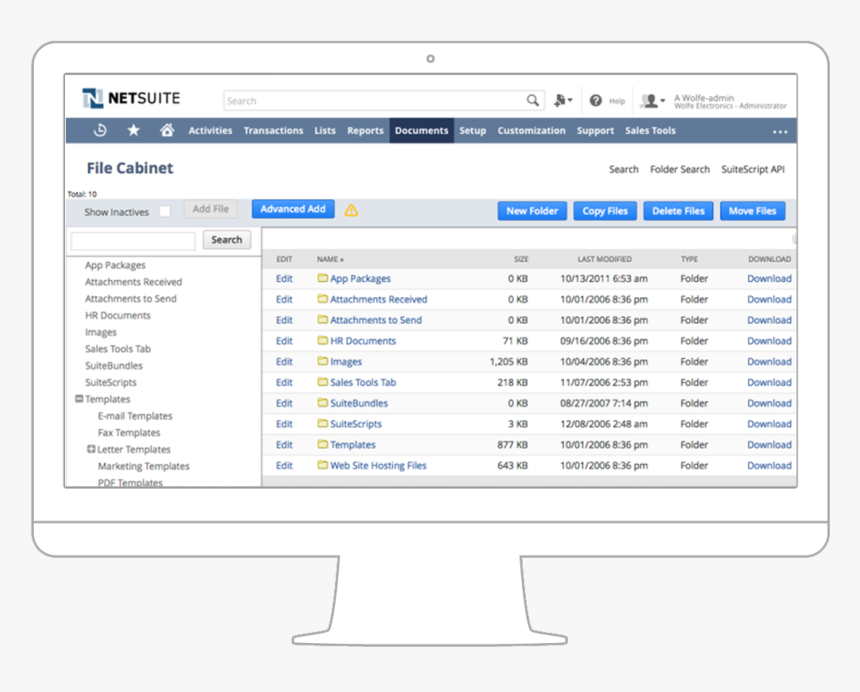Click the '1,205 KB' size cell
The image size is (860, 692).
[x=508, y=361]
